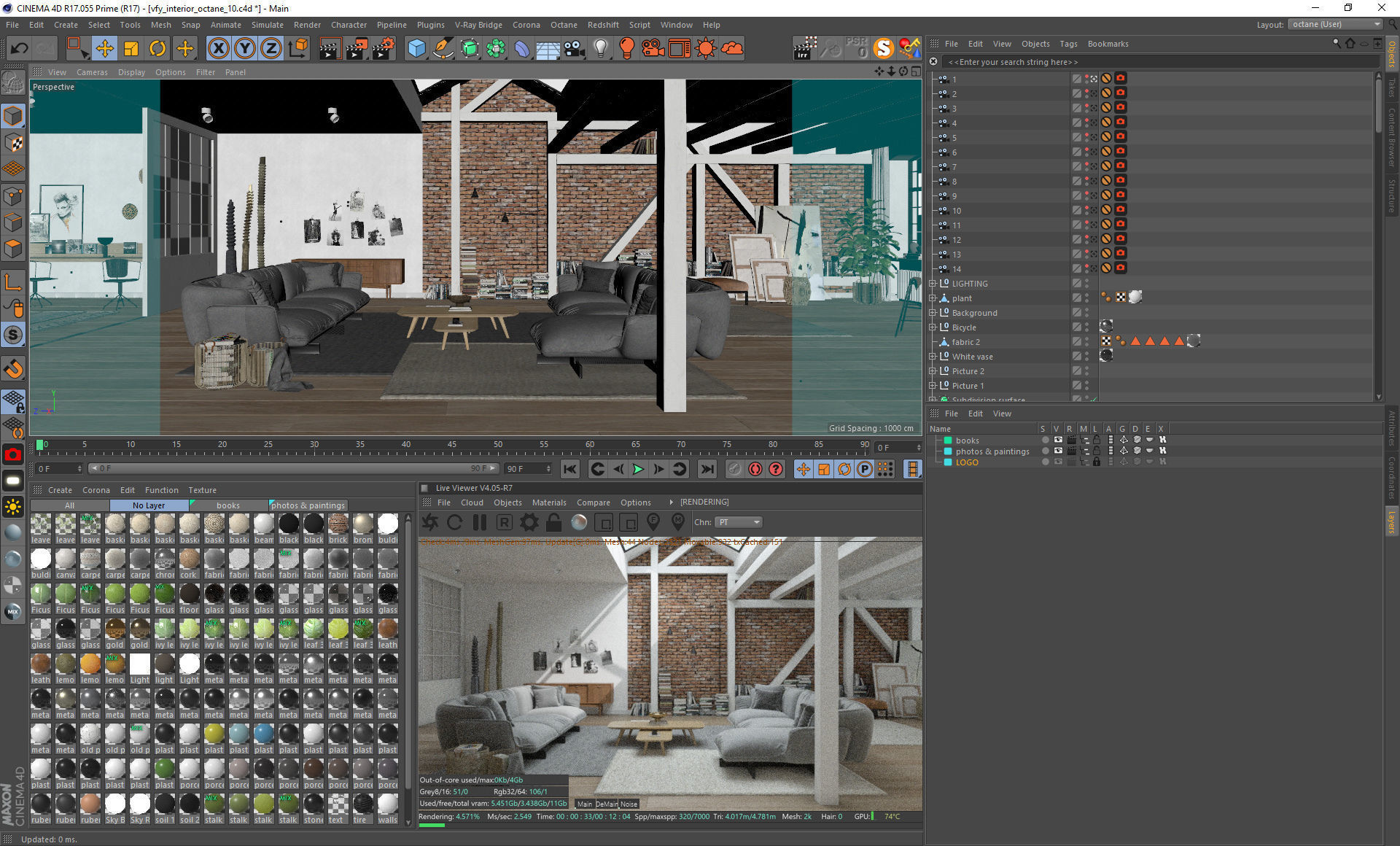The height and width of the screenshot is (846, 1400).
Task: Open Edit Render Settings clapper icon
Action: [384, 49]
